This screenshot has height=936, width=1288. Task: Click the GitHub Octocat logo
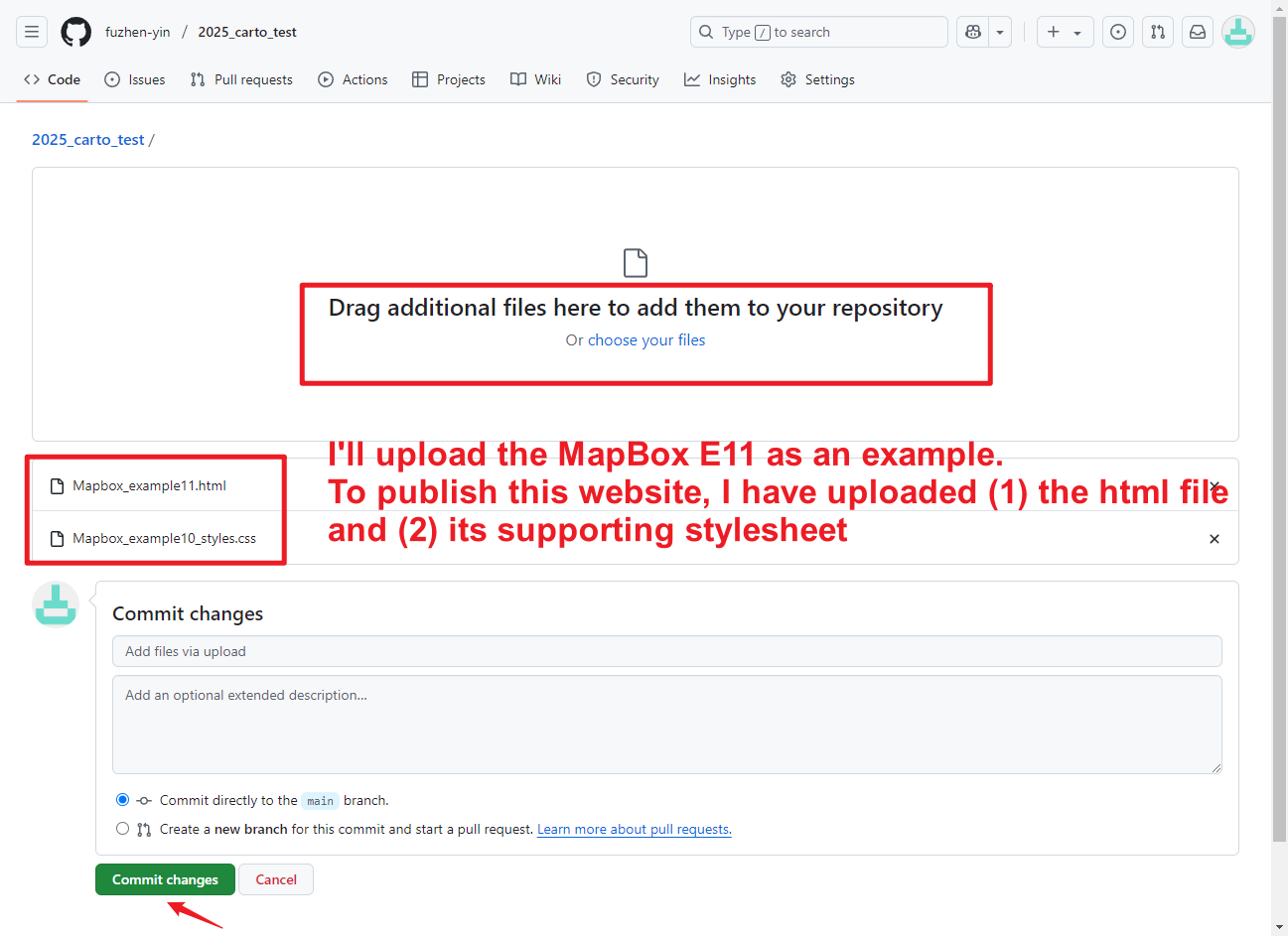tap(76, 32)
